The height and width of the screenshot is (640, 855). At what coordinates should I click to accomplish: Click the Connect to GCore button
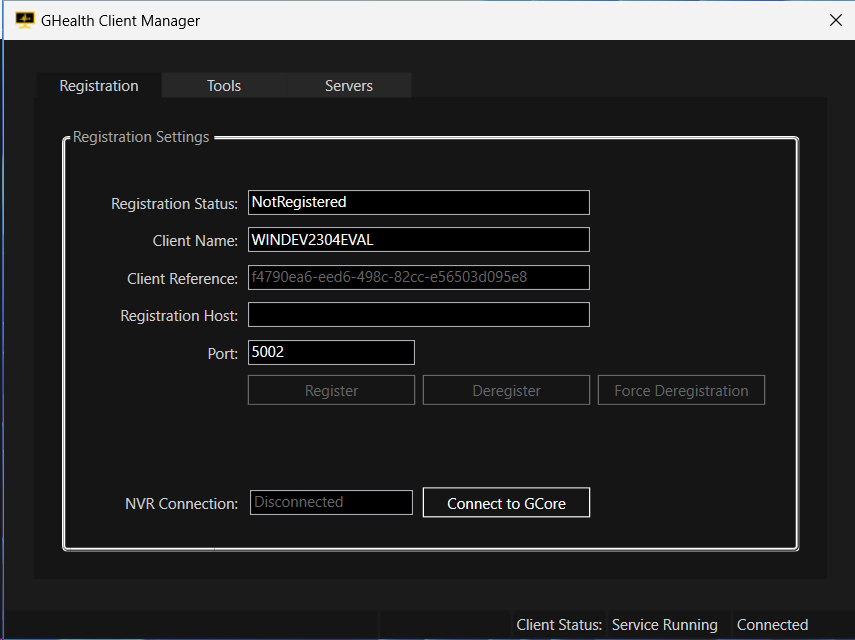(x=506, y=503)
